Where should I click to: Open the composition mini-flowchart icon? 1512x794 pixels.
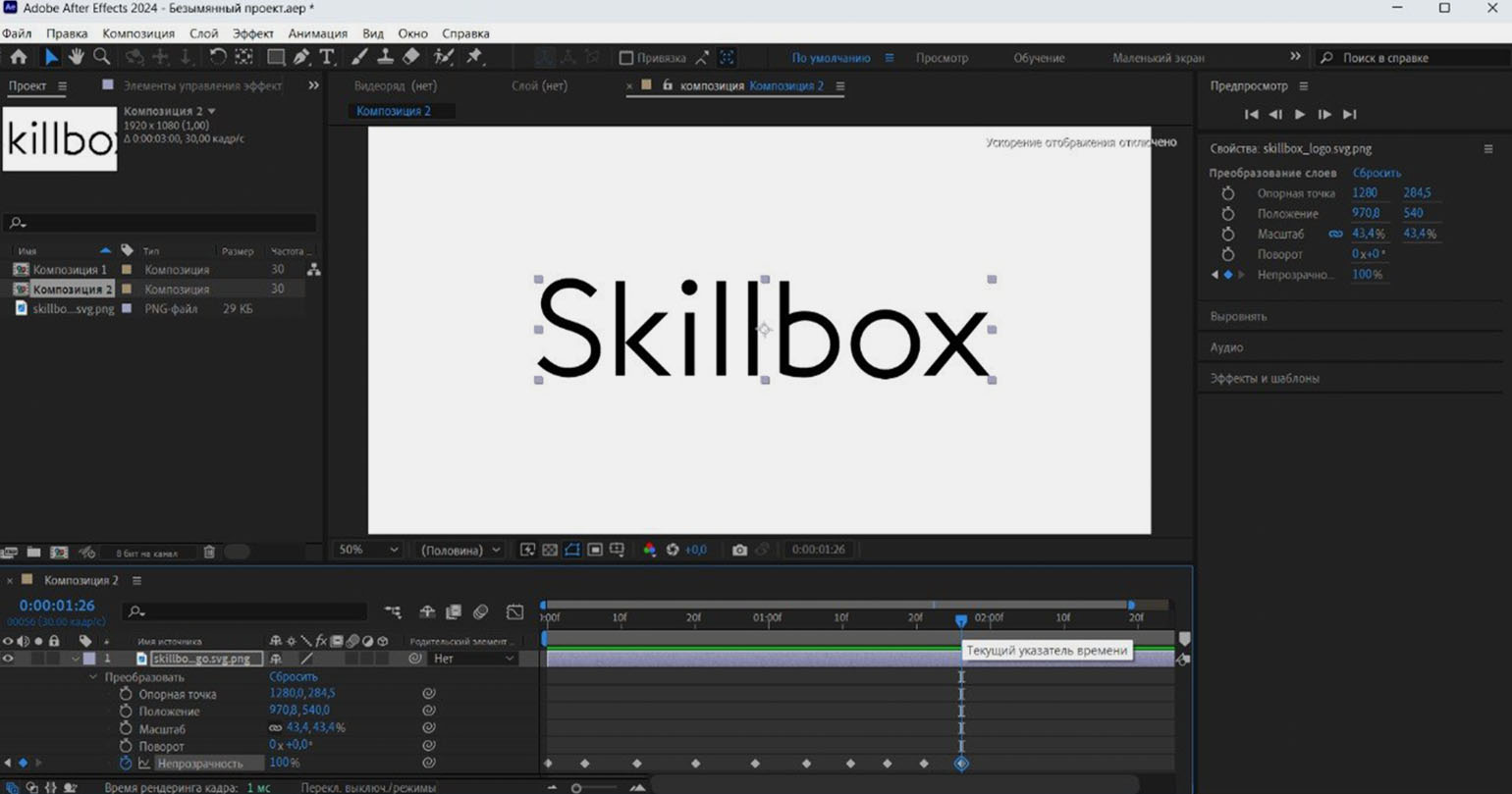click(393, 612)
